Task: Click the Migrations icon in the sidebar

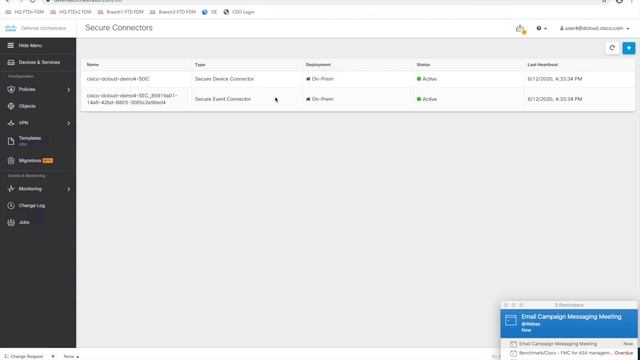Action: click(x=11, y=160)
